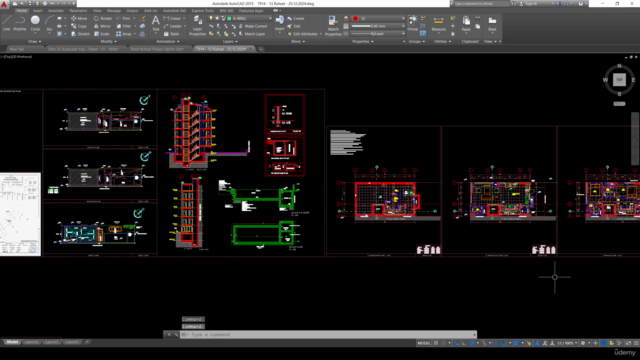Open the Manage ribbon tab
640x360 pixels.
point(114,11)
